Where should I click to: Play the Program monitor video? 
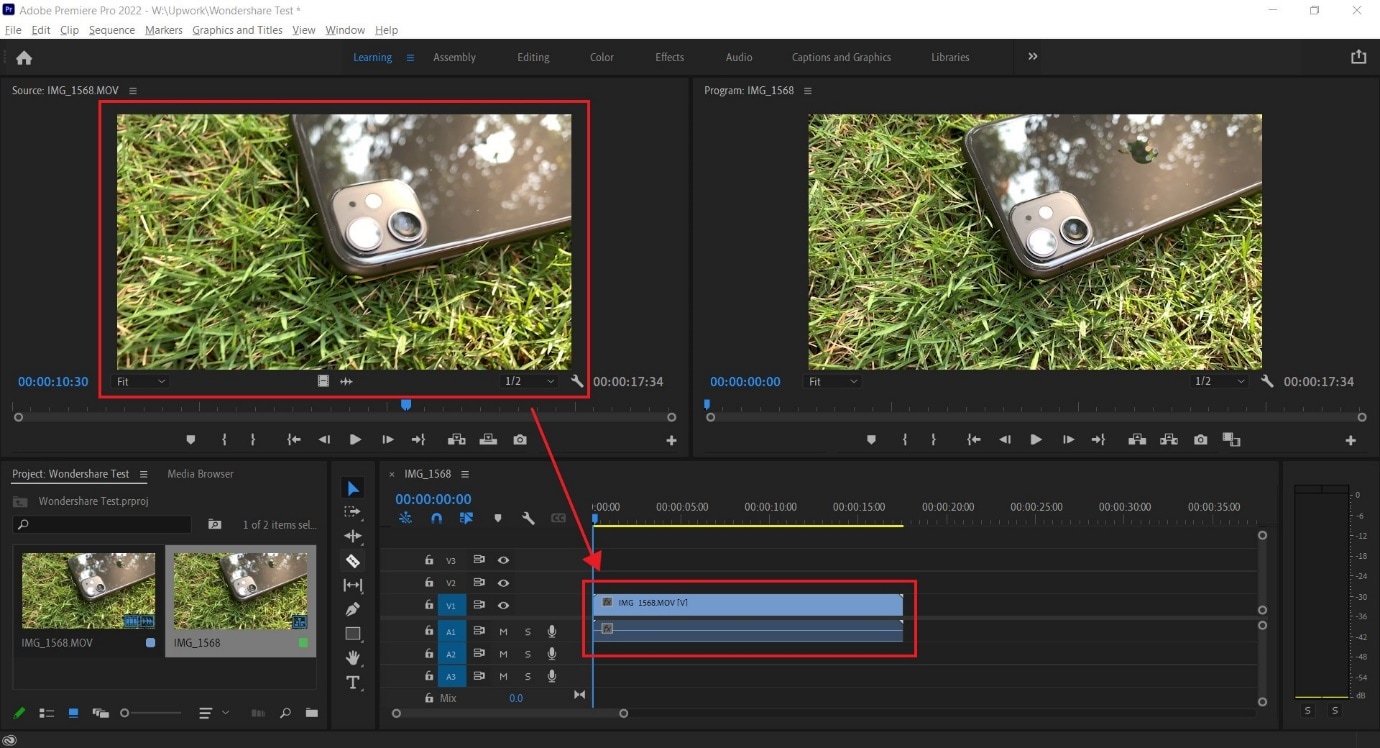click(1036, 440)
